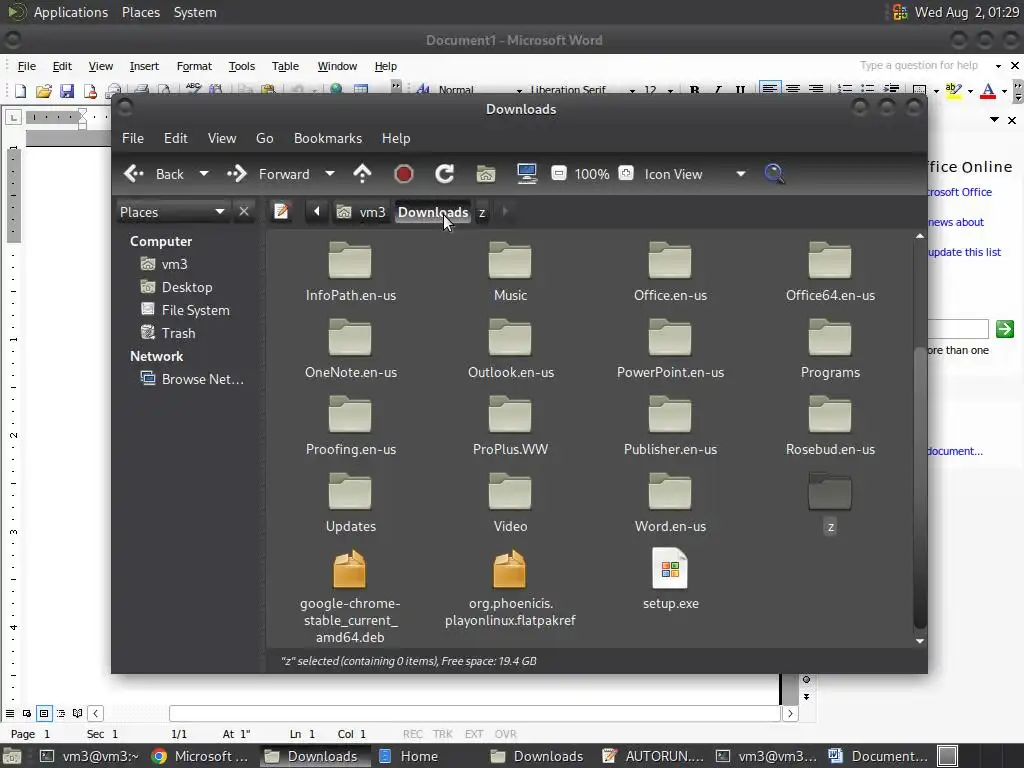This screenshot has height=768, width=1024.
Task: Open Computer location from toolbar icon
Action: (x=526, y=174)
